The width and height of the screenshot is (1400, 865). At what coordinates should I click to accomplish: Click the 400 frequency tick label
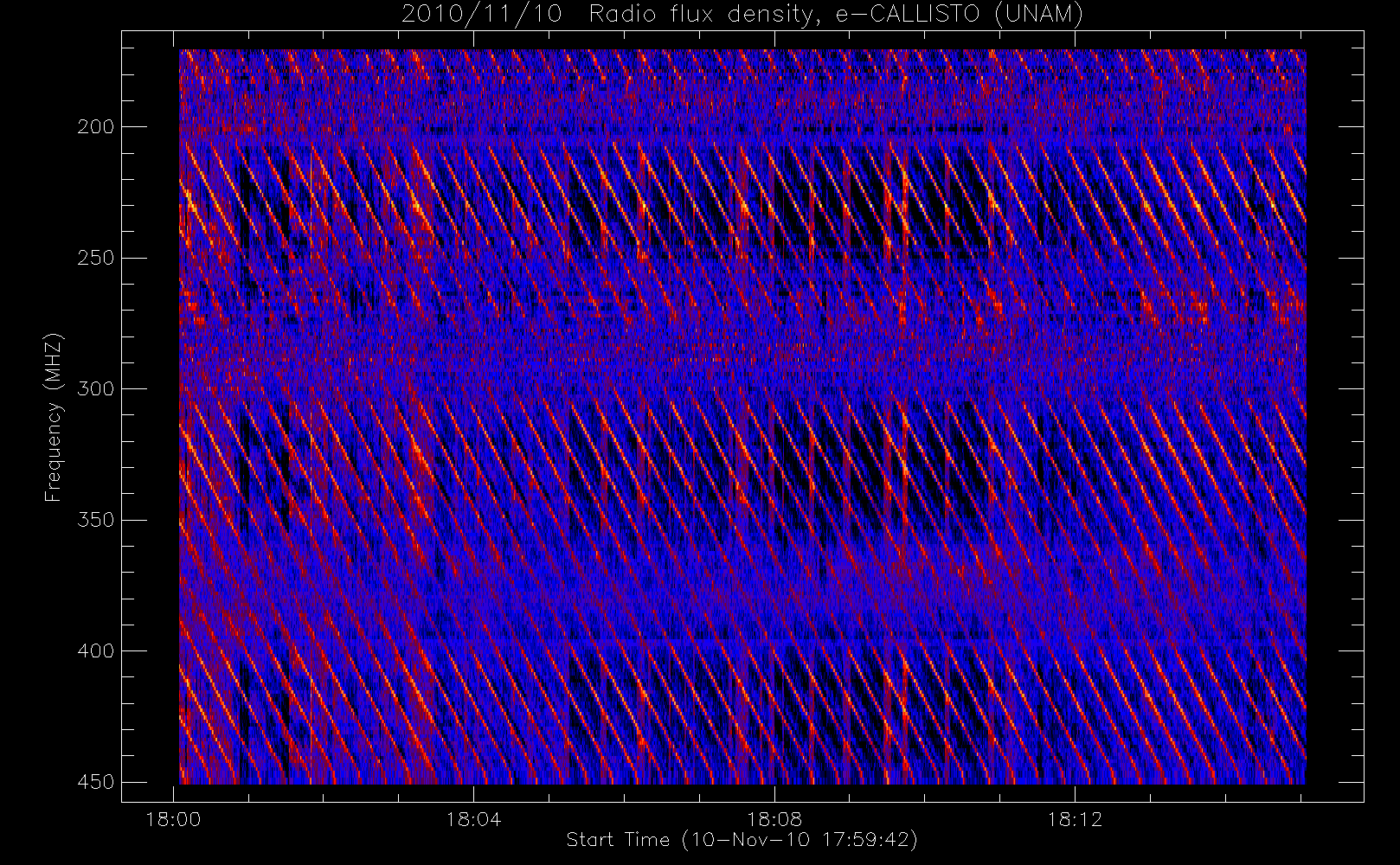click(96, 651)
